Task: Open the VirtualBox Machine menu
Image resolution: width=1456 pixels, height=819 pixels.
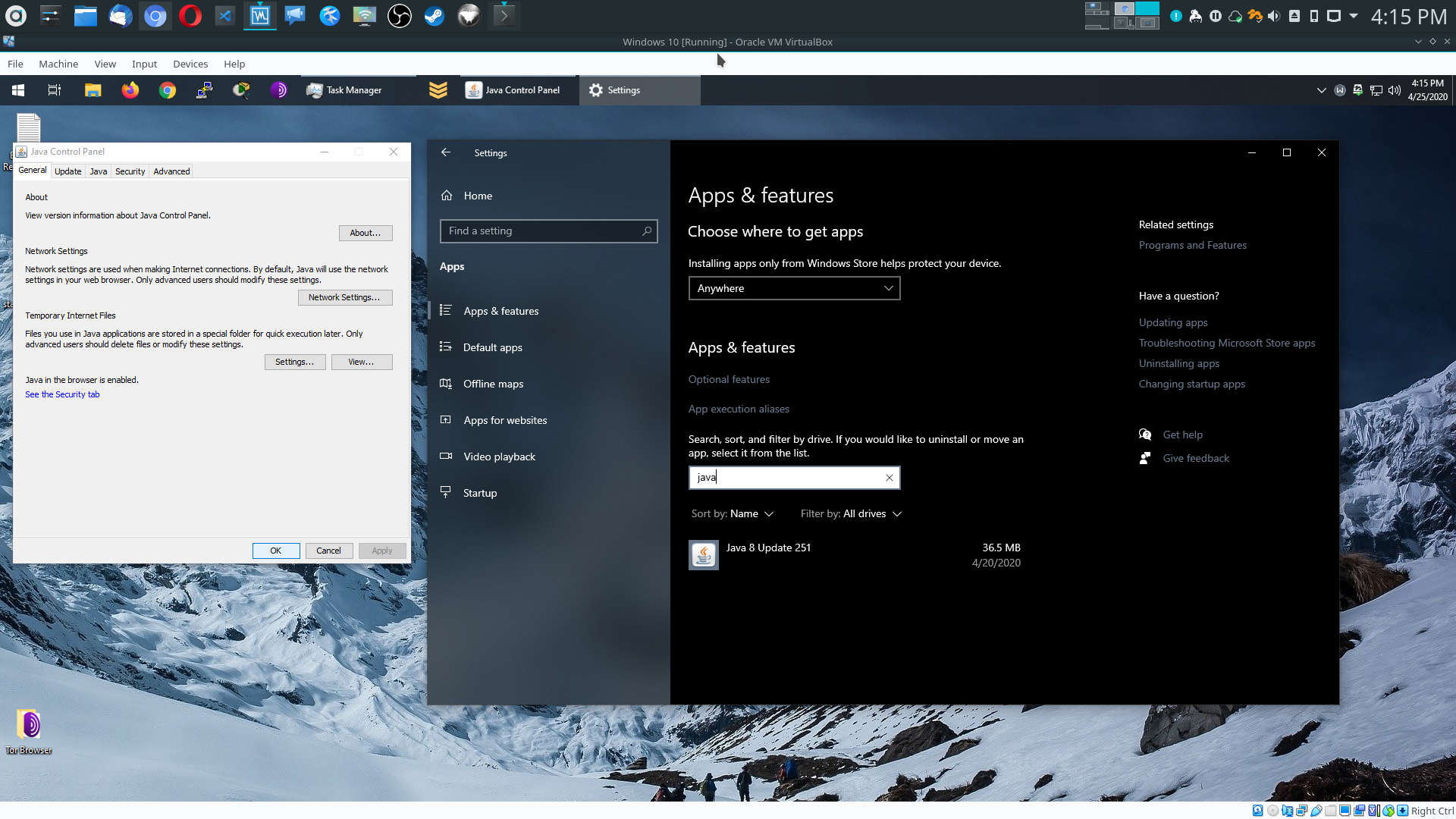Action: pos(58,64)
